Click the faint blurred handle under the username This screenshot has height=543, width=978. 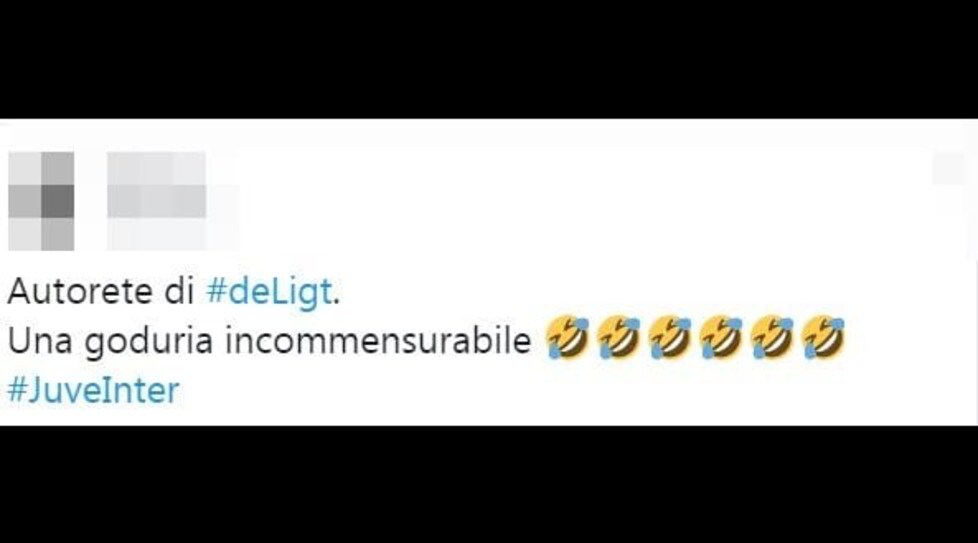(173, 234)
